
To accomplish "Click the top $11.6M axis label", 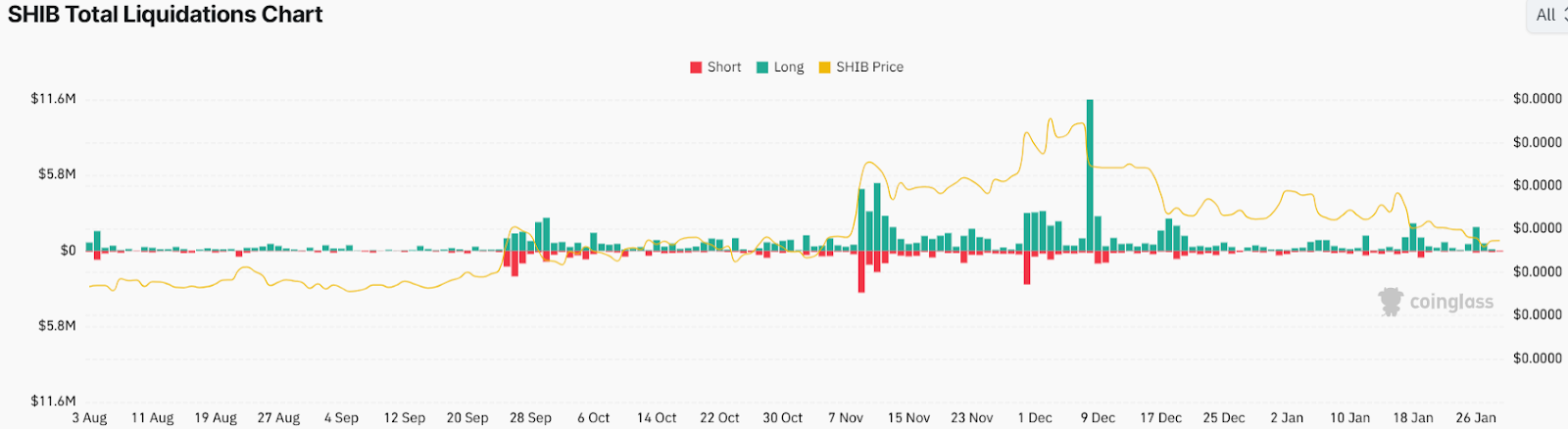I will click(53, 99).
